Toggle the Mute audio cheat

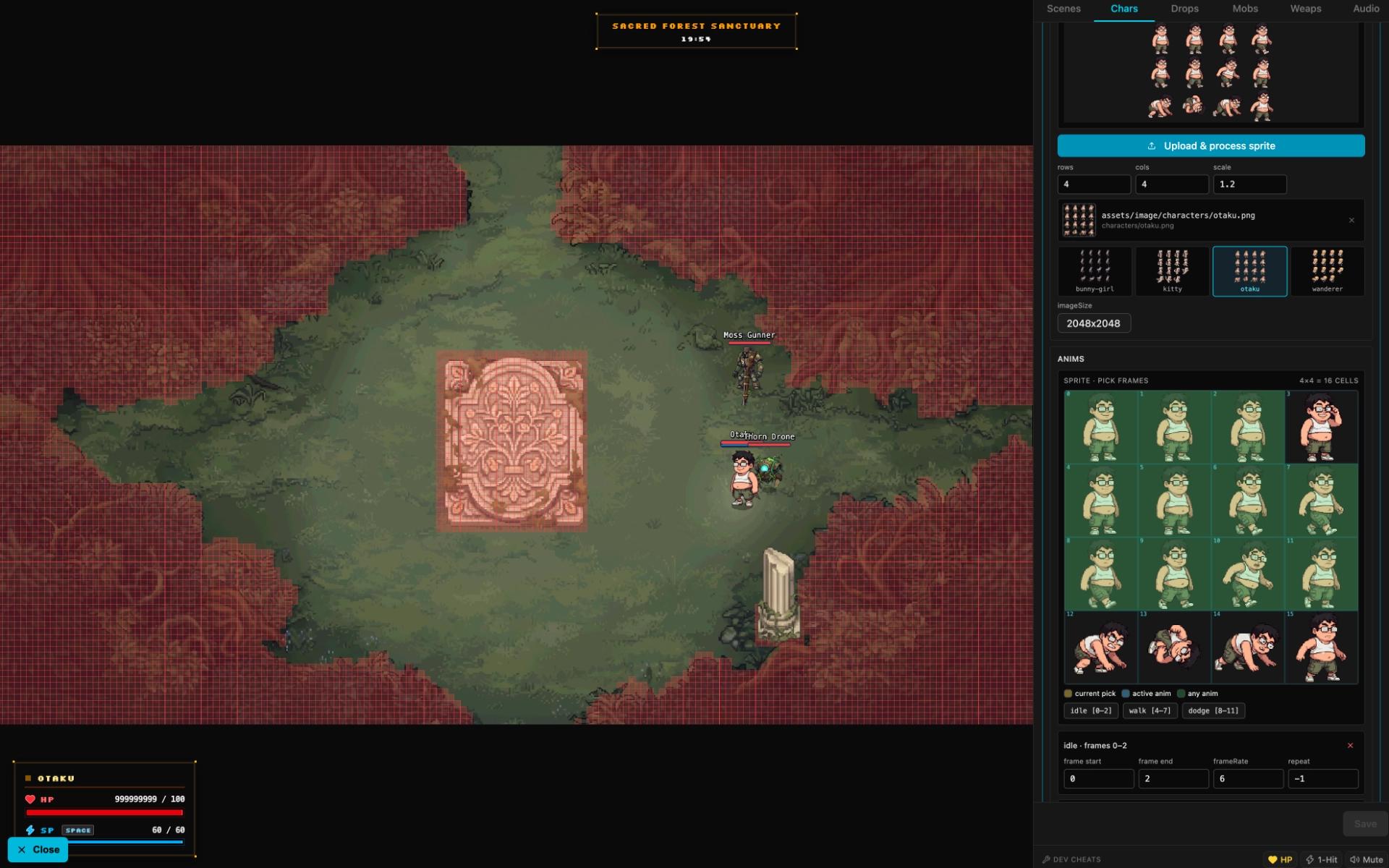1367,859
